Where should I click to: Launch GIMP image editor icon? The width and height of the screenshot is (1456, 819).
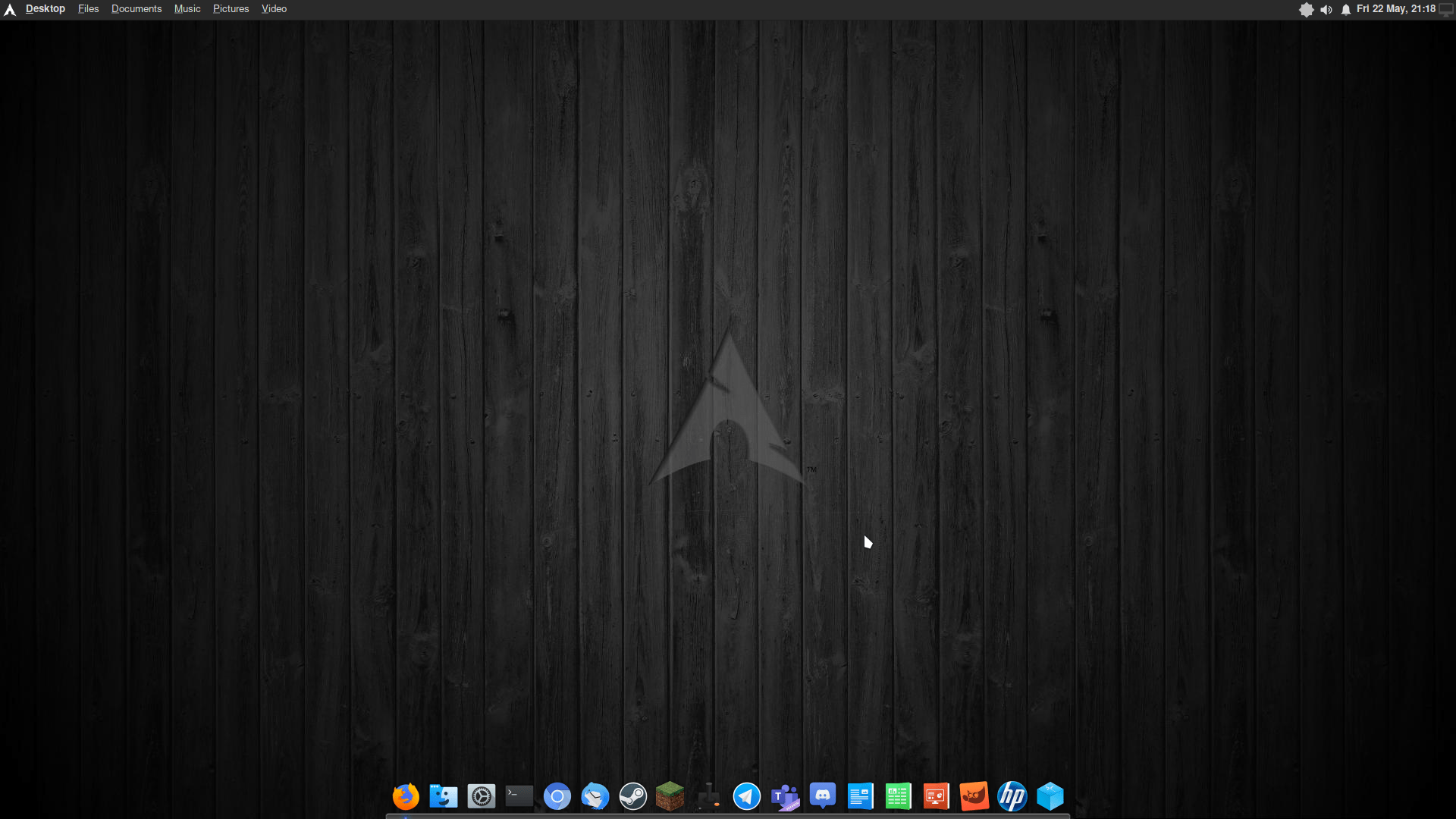(x=974, y=796)
